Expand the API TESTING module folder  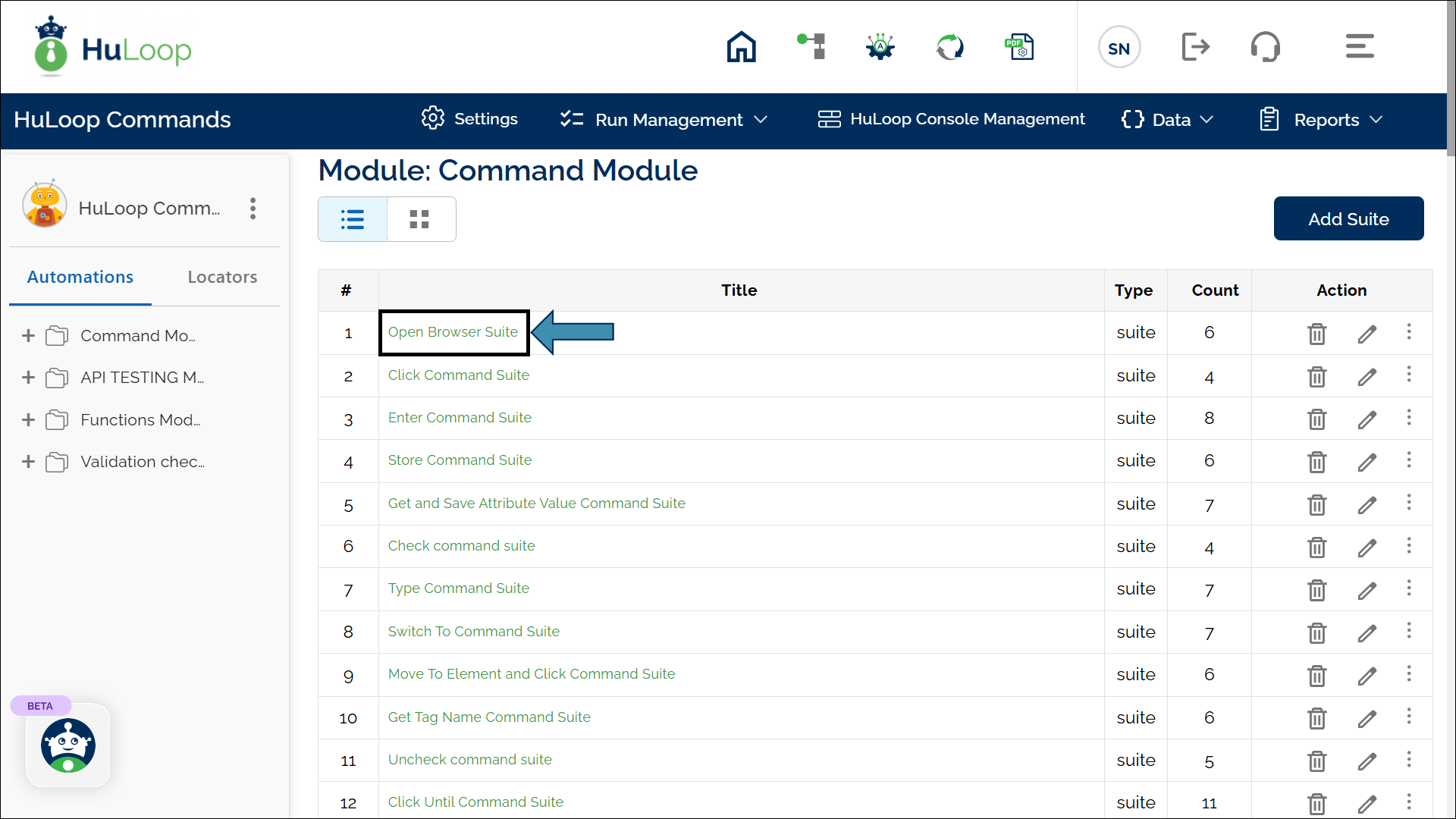coord(28,378)
